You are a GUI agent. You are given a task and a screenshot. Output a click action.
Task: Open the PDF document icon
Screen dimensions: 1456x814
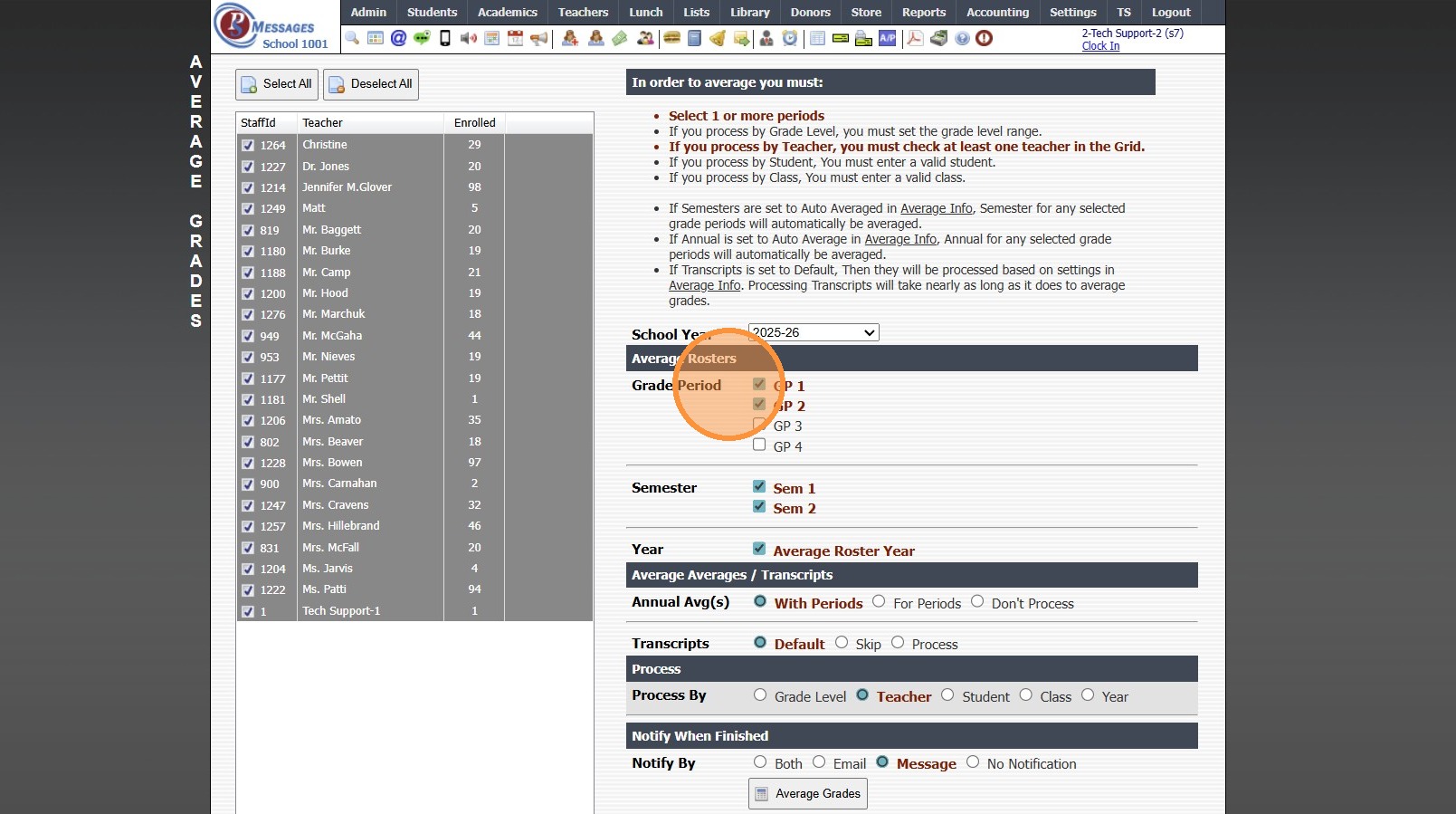[x=916, y=38]
